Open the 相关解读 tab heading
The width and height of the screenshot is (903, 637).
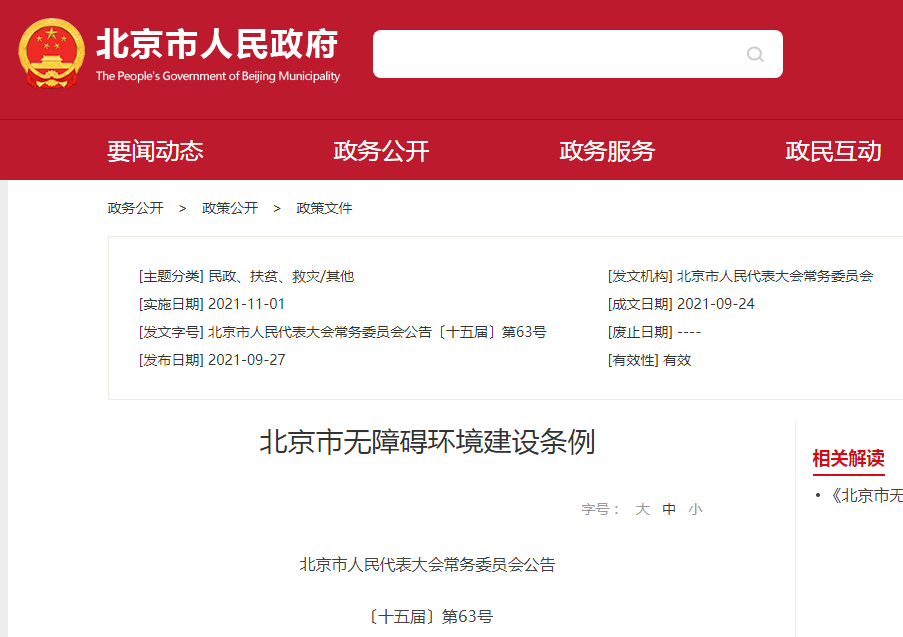click(x=848, y=459)
